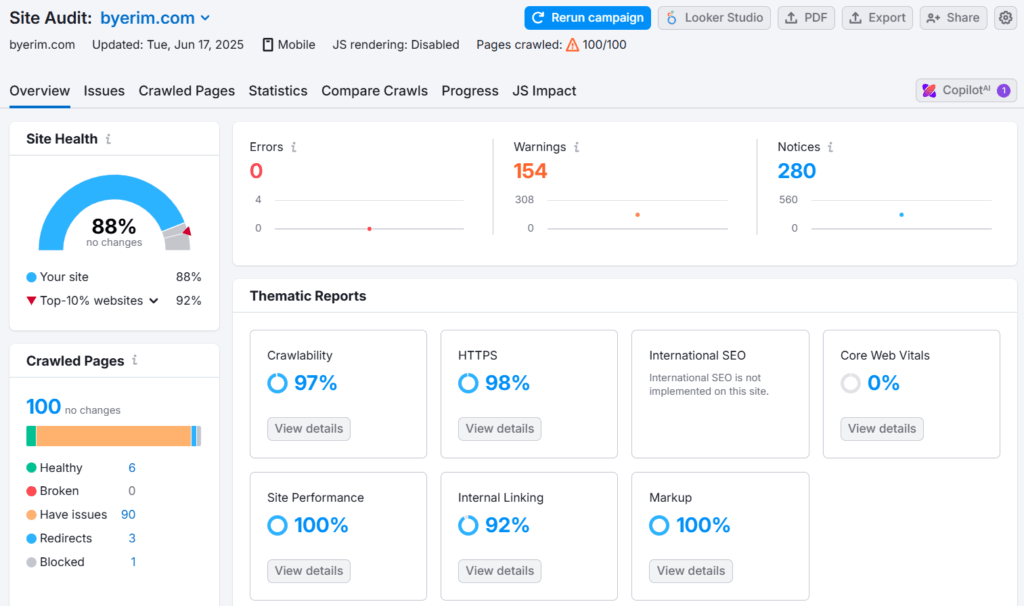Image resolution: width=1024 pixels, height=606 pixels.
Task: Open the Copilot AI panel
Action: (966, 91)
